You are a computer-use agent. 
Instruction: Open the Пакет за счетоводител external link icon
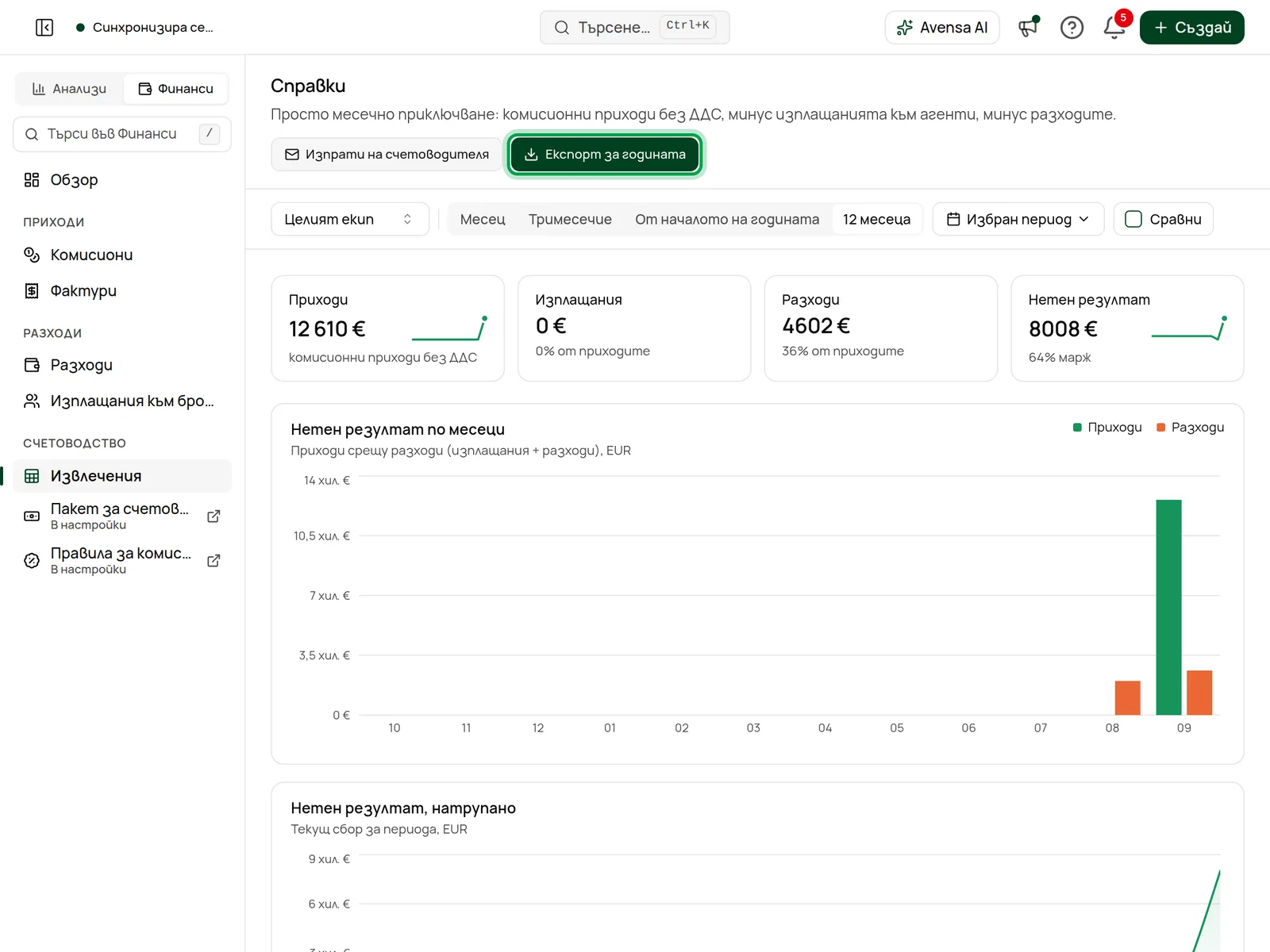pyautogui.click(x=214, y=516)
